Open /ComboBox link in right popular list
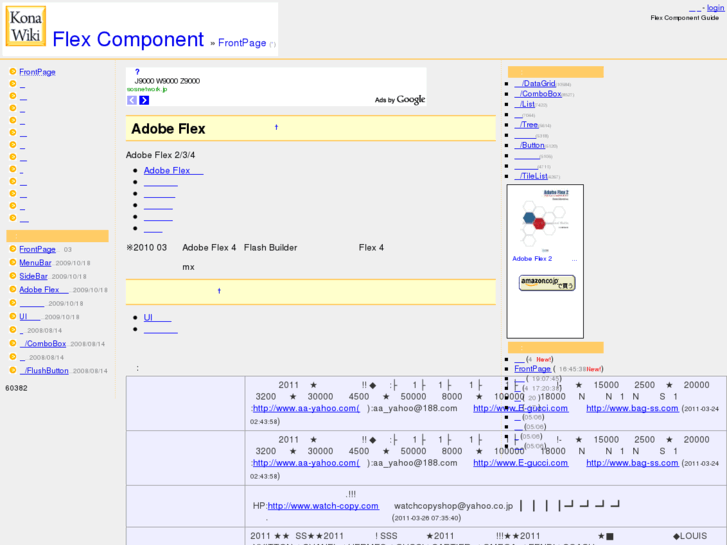Image resolution: width=727 pixels, height=545 pixels. [538, 94]
